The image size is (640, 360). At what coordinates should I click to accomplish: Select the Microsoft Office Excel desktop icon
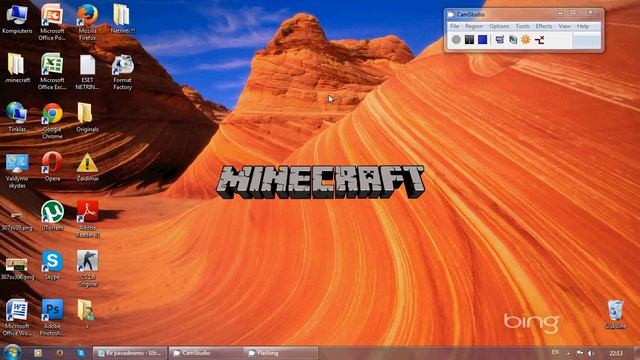tap(52, 71)
